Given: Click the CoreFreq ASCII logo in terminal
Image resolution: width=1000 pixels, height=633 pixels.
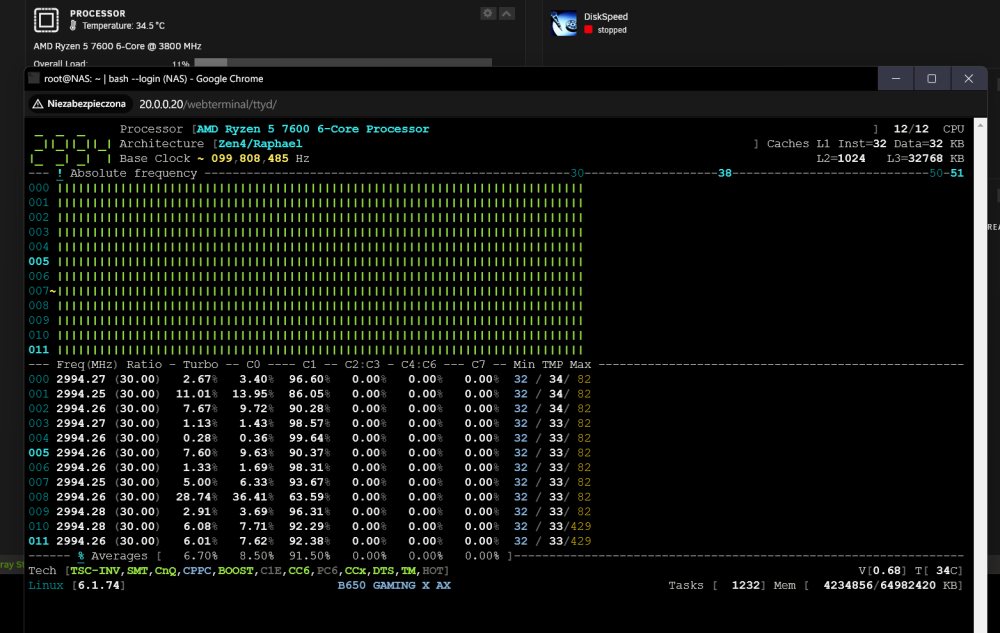Looking at the screenshot, I should pos(71,148).
